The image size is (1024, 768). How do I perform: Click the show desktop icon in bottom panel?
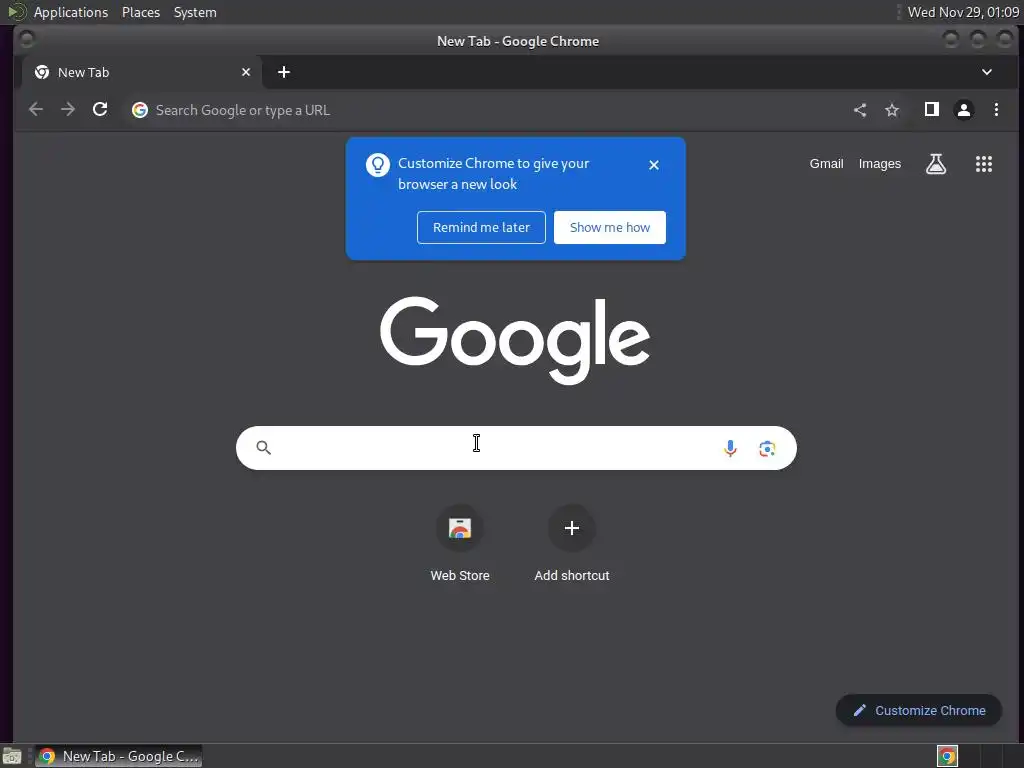[12, 756]
